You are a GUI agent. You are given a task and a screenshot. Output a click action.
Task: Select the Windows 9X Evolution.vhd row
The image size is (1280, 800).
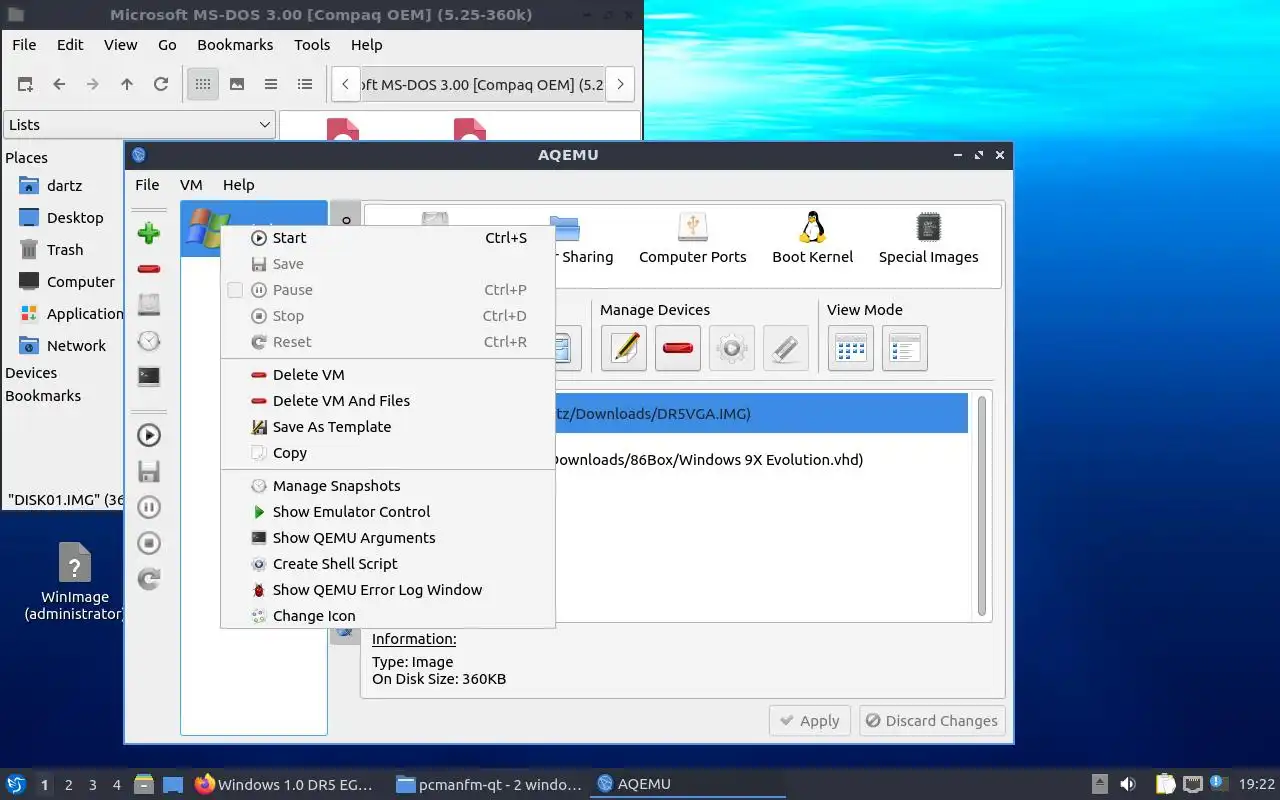point(761,460)
